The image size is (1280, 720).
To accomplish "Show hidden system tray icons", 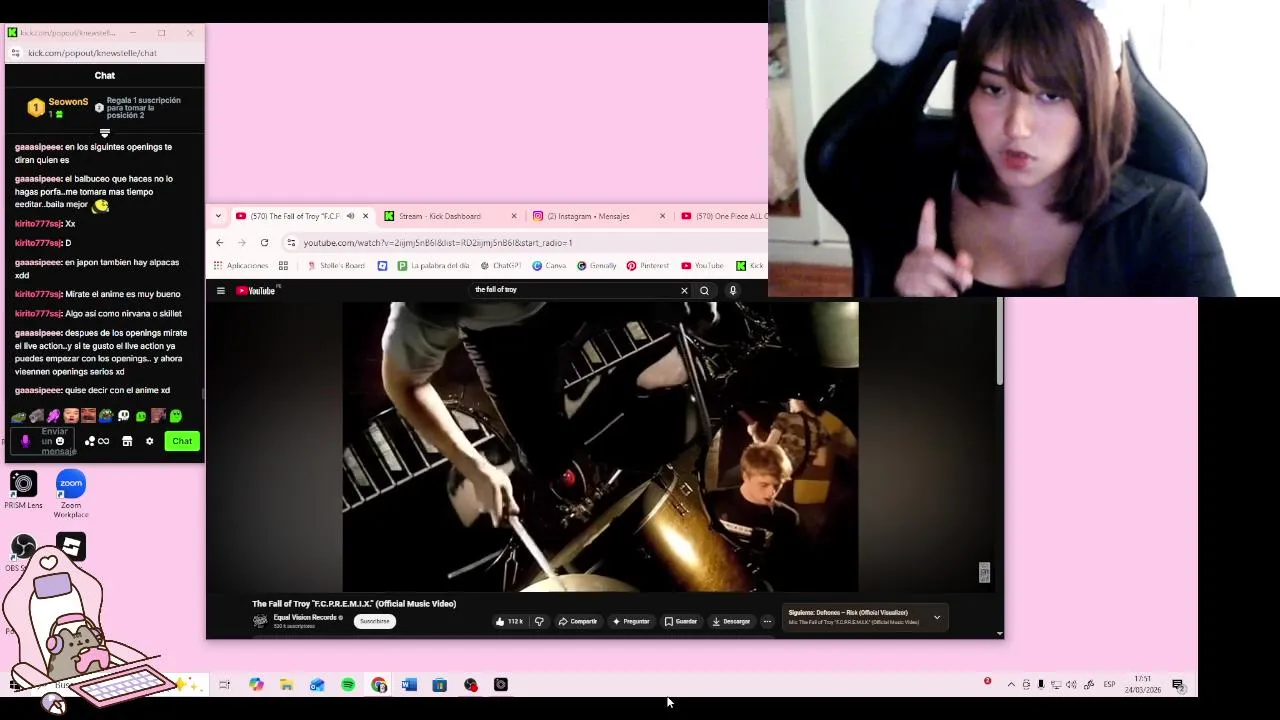I will click(x=1011, y=685).
